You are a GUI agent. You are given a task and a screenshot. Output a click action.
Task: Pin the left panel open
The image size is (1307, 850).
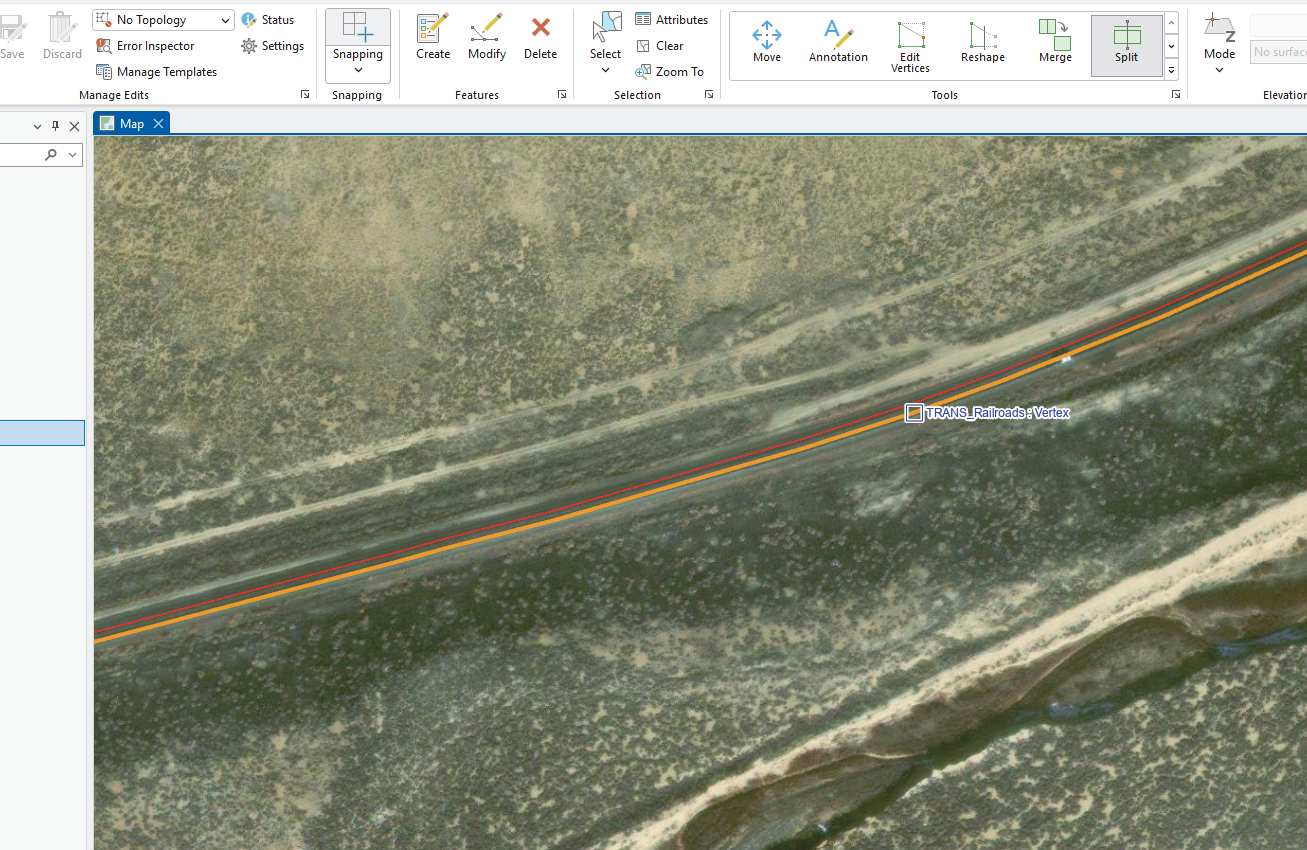55,126
